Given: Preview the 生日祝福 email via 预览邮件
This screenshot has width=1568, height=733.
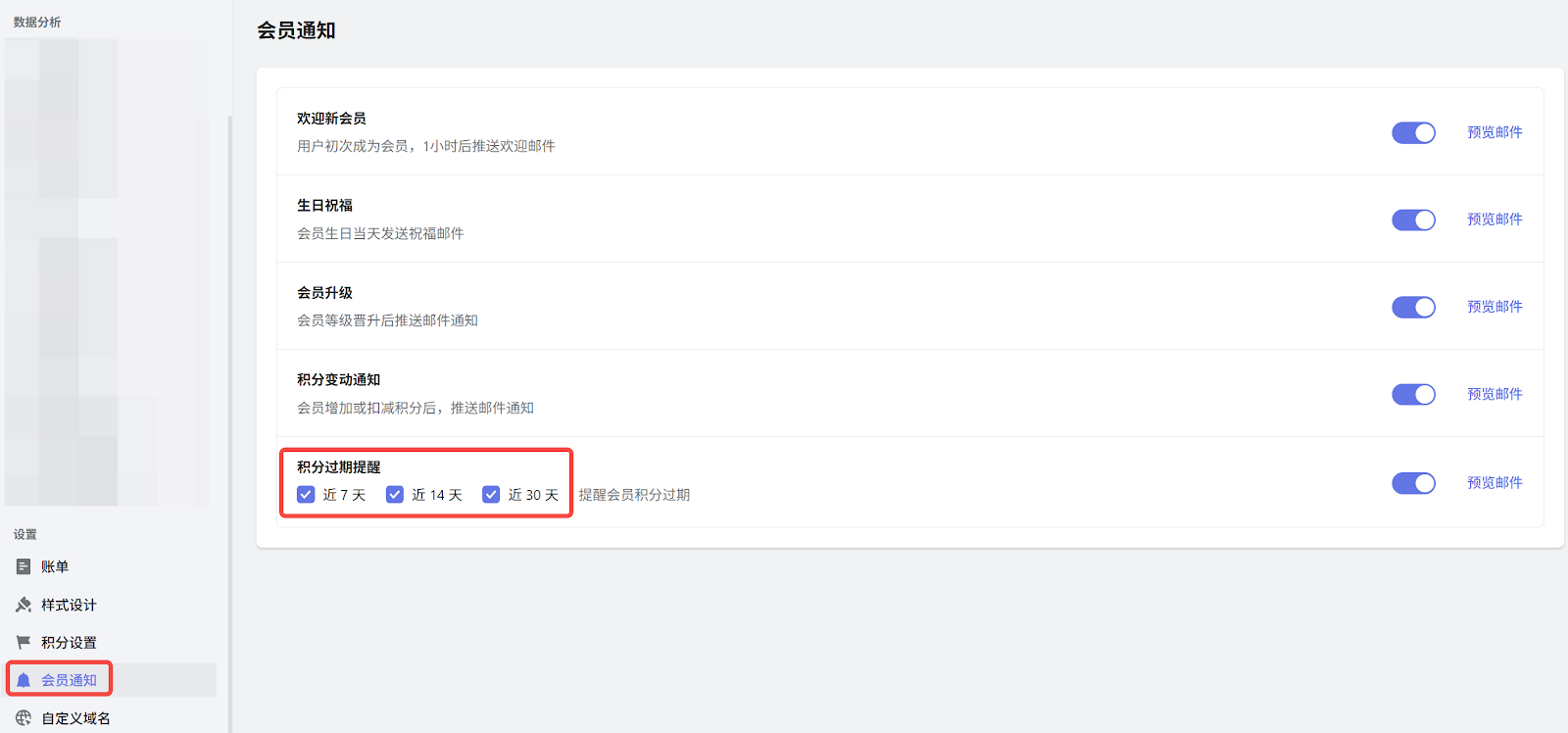Looking at the screenshot, I should point(1494,220).
